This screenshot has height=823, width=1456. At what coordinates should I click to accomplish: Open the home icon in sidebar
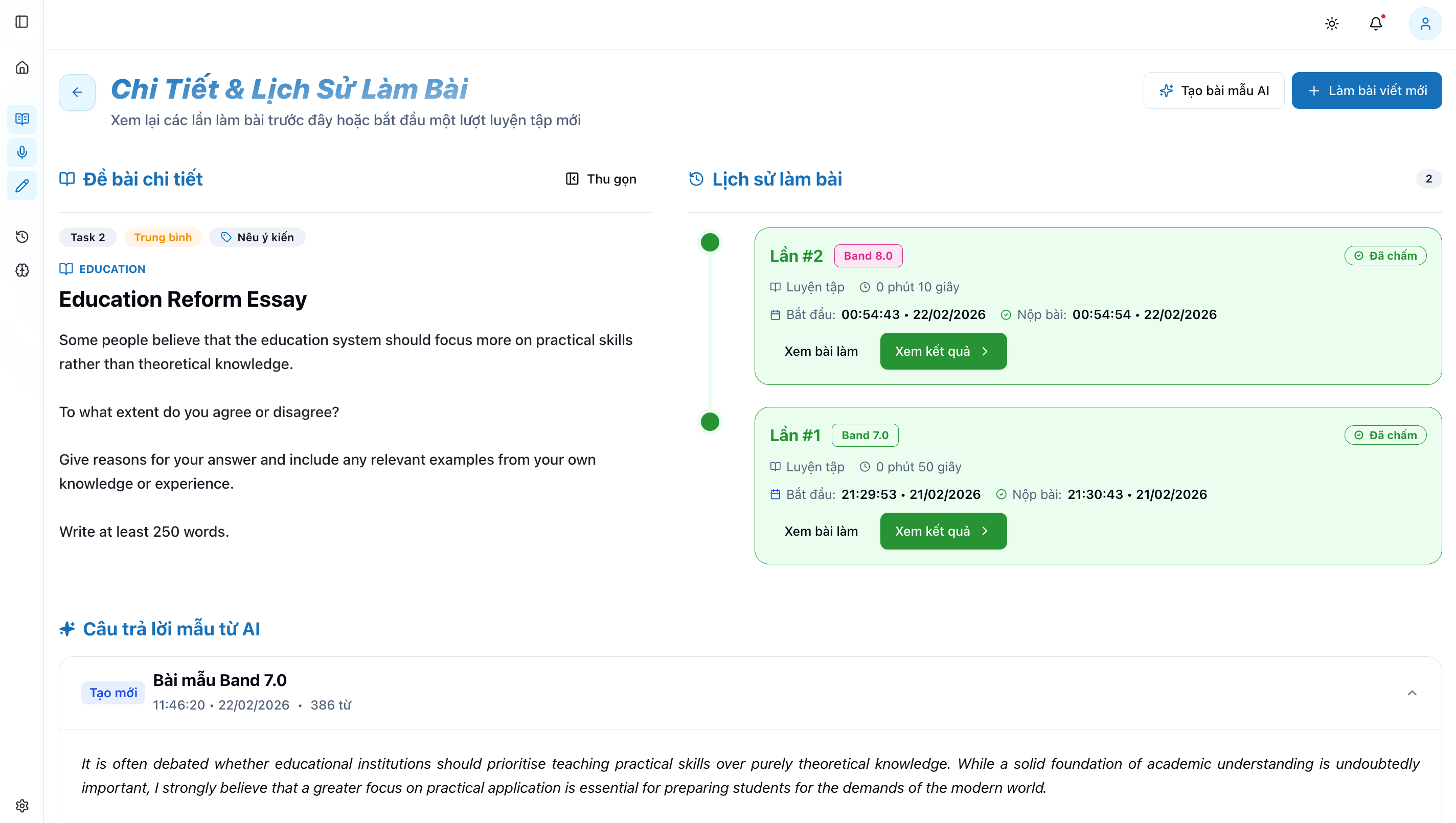click(x=21, y=67)
